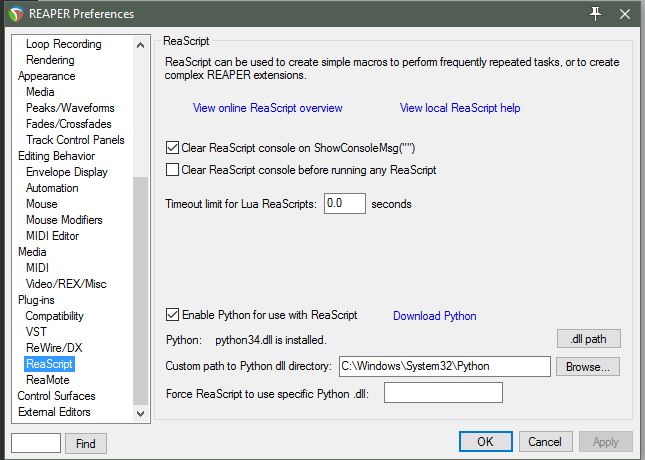Click 'python34.dll is installed.' status text
This screenshot has height=460, width=645.
click(x=271, y=340)
